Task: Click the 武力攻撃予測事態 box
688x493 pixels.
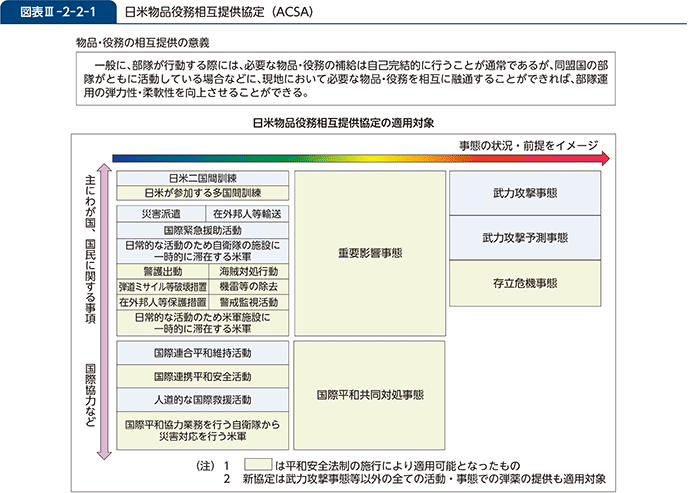Action: pos(525,238)
